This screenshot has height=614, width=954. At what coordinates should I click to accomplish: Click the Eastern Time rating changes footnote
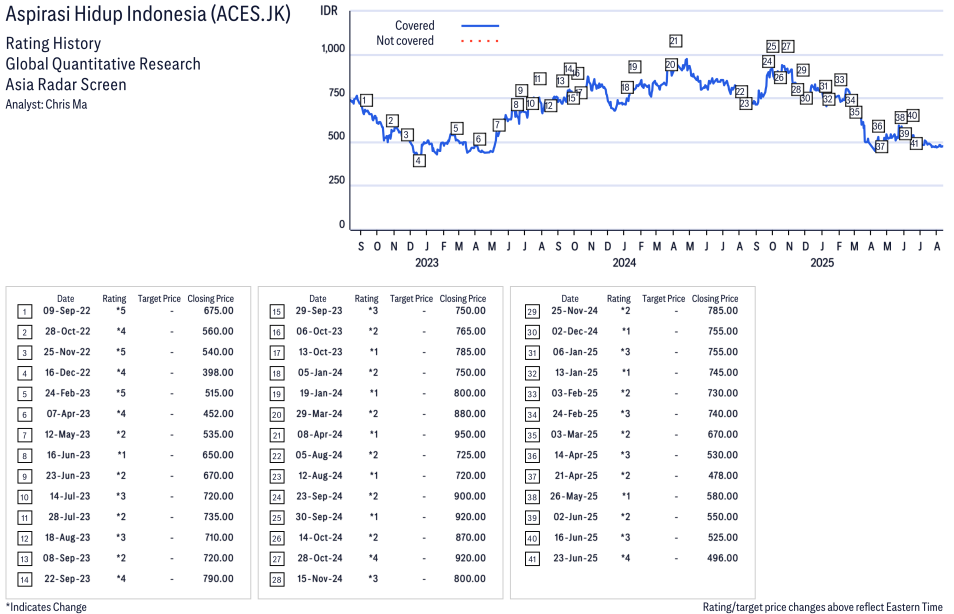pos(823,607)
